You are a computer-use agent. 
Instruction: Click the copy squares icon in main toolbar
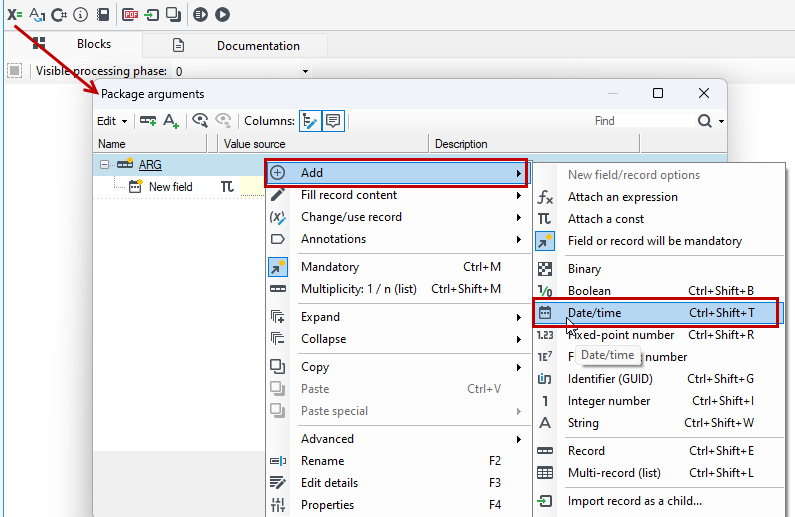[x=173, y=14]
